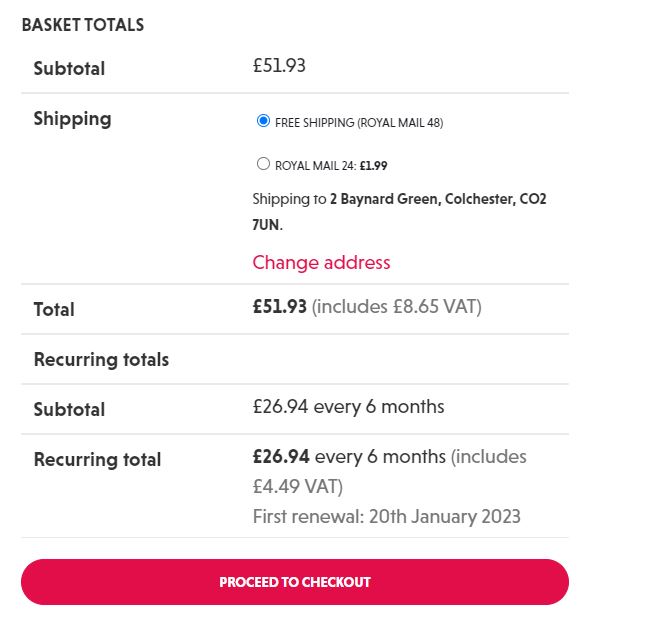
Task: Click the bold Total amount £51.93
Action: click(x=279, y=307)
